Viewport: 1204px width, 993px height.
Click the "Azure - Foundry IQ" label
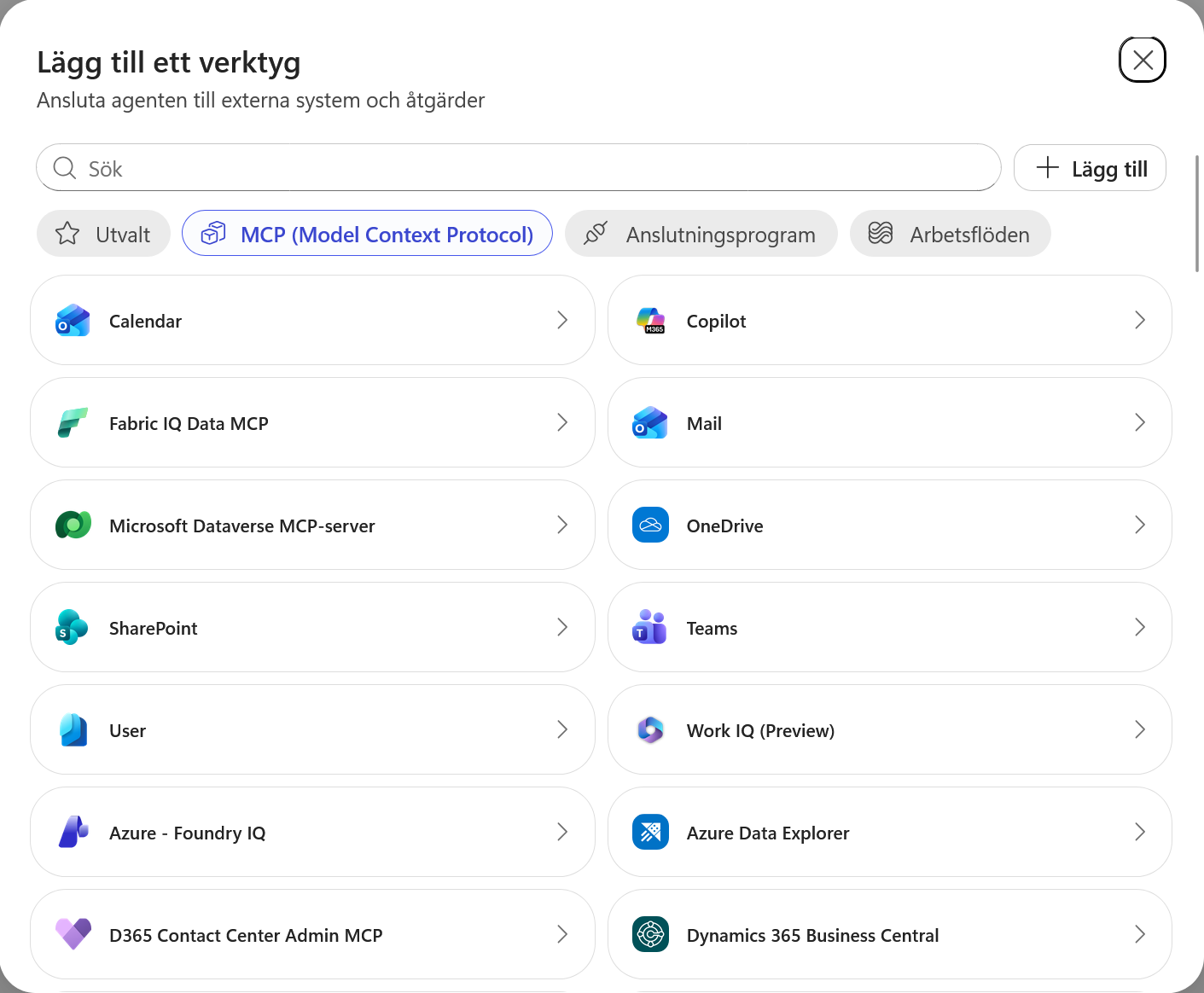pyautogui.click(x=188, y=833)
